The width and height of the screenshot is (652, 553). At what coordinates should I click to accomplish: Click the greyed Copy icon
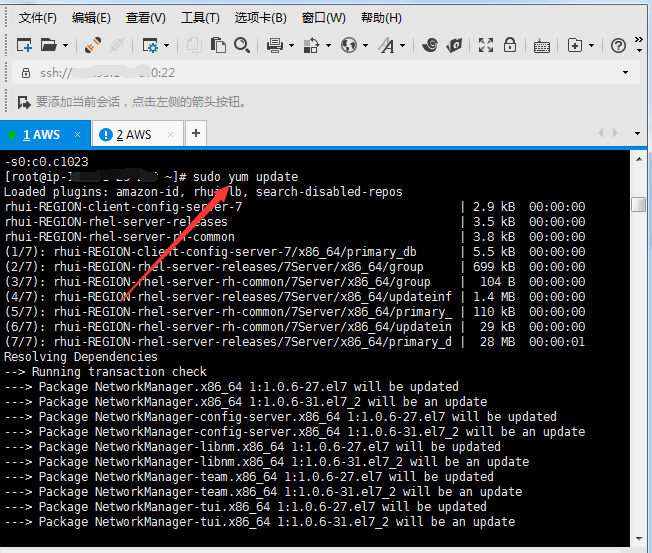click(194, 45)
